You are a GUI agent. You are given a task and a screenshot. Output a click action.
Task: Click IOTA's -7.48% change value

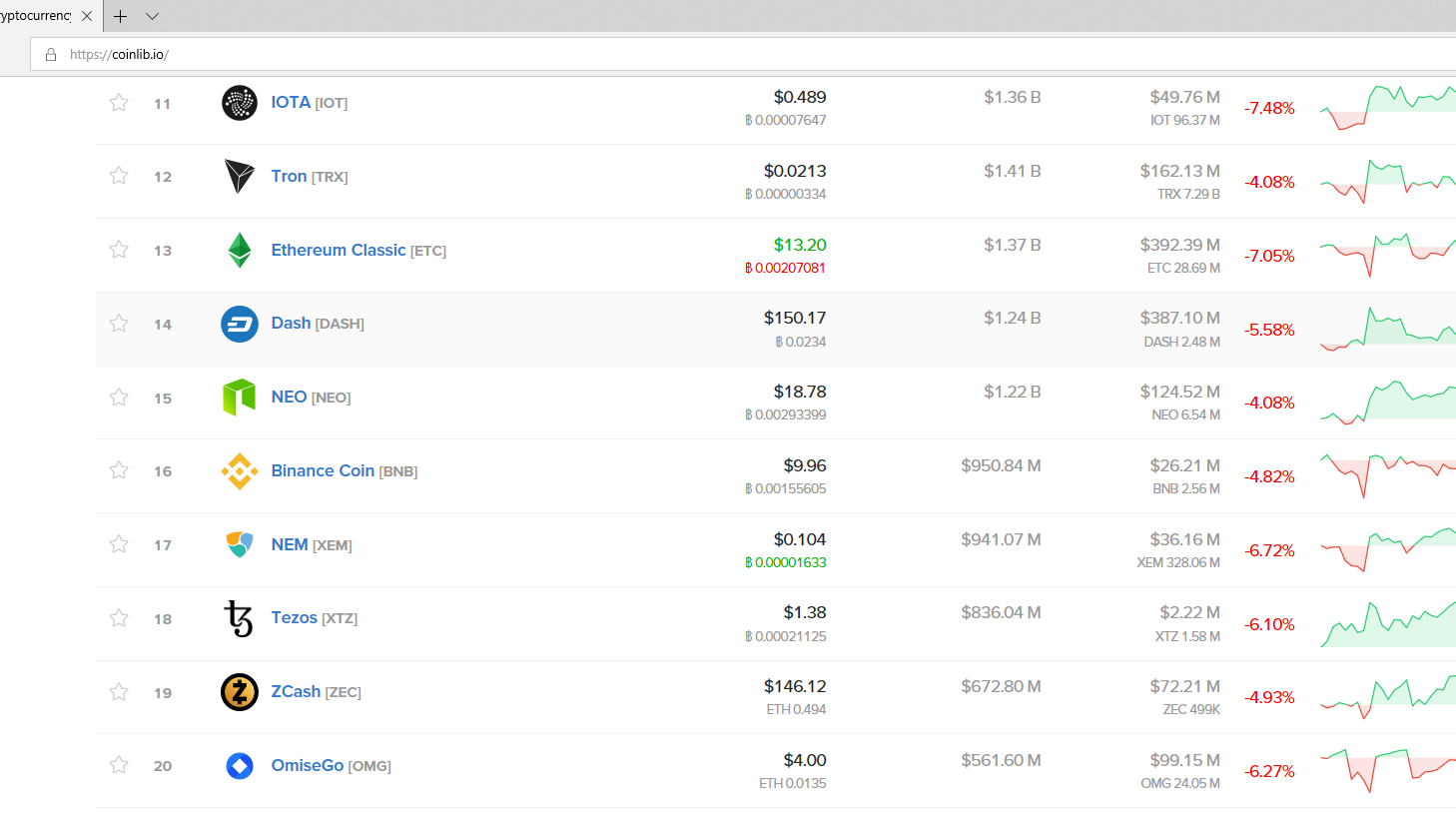[x=1269, y=108]
